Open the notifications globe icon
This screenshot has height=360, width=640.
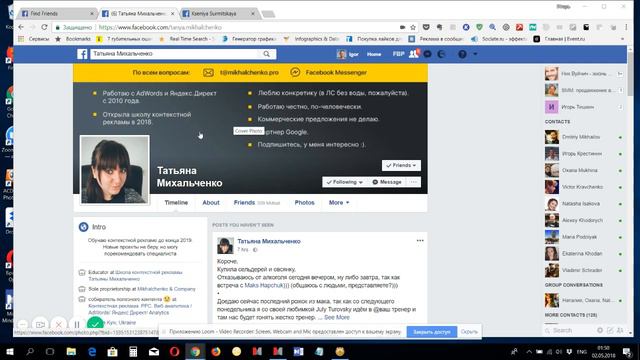click(441, 54)
